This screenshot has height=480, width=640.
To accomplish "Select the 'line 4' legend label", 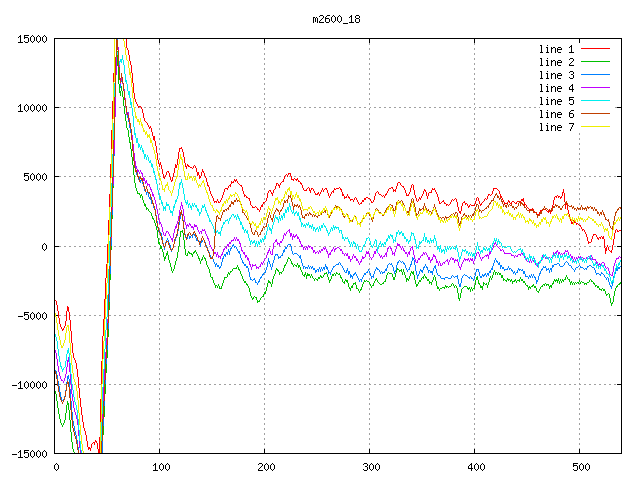I will click(557, 88).
